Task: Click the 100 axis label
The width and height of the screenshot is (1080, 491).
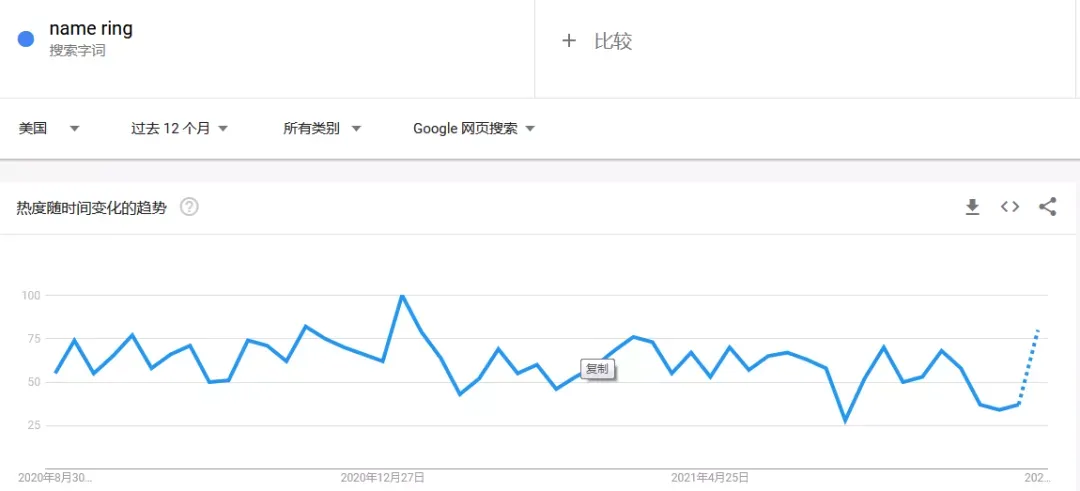Action: coord(32,295)
